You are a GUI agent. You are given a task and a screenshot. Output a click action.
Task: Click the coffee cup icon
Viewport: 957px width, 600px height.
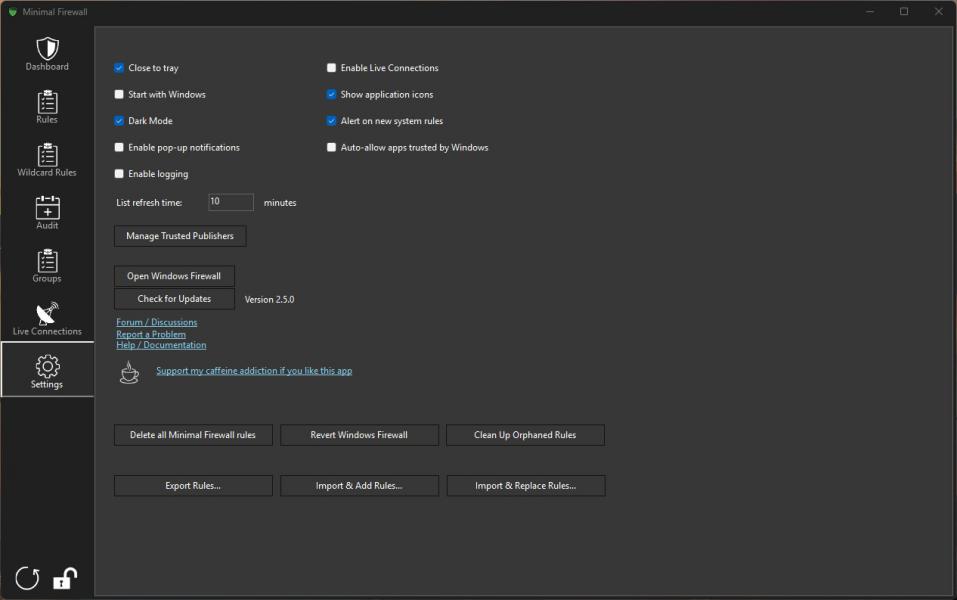129,373
